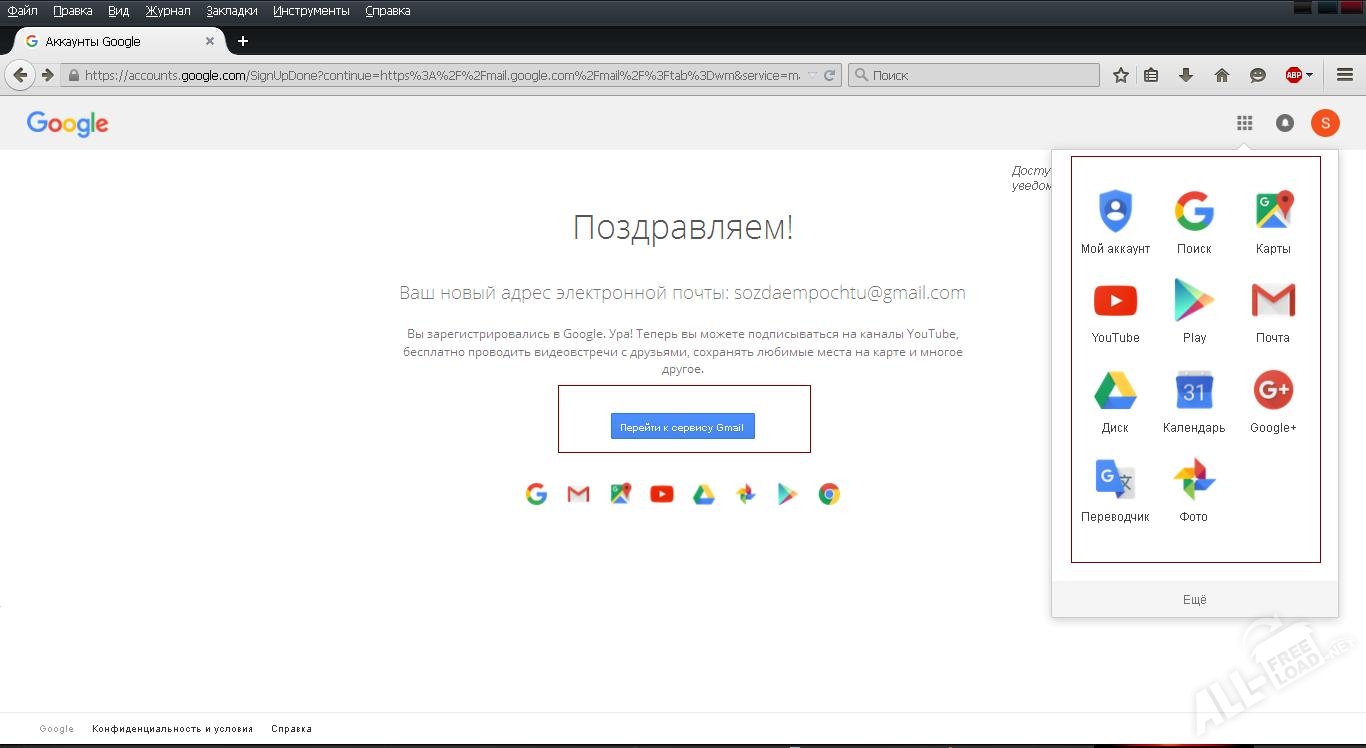This screenshot has width=1366, height=748.
Task: Open Конфиденциальность и условия link
Action: [172, 729]
